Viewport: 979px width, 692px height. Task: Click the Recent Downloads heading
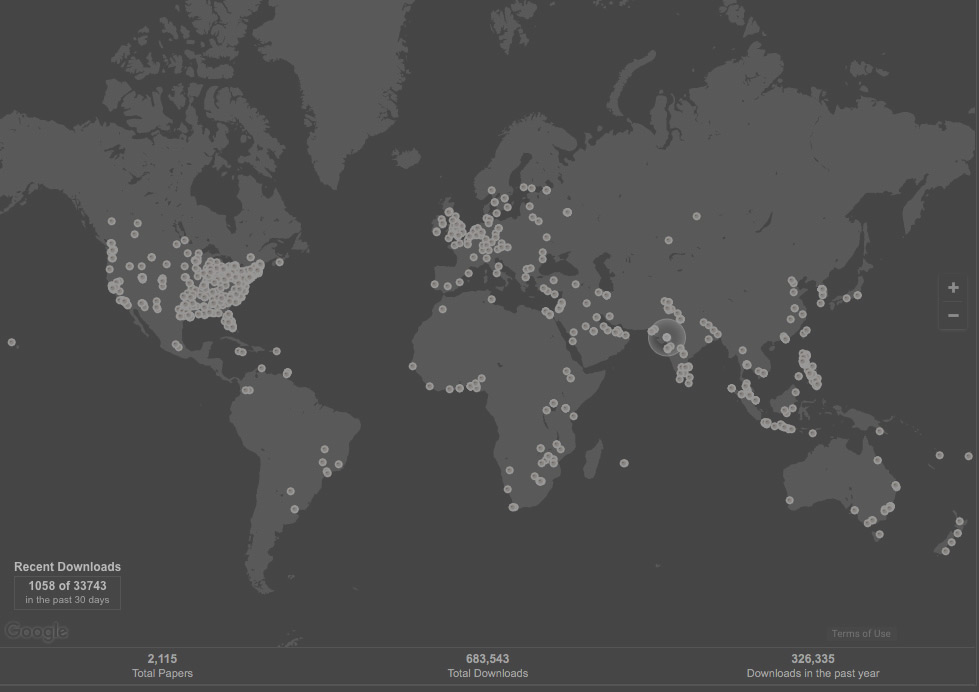pos(67,566)
